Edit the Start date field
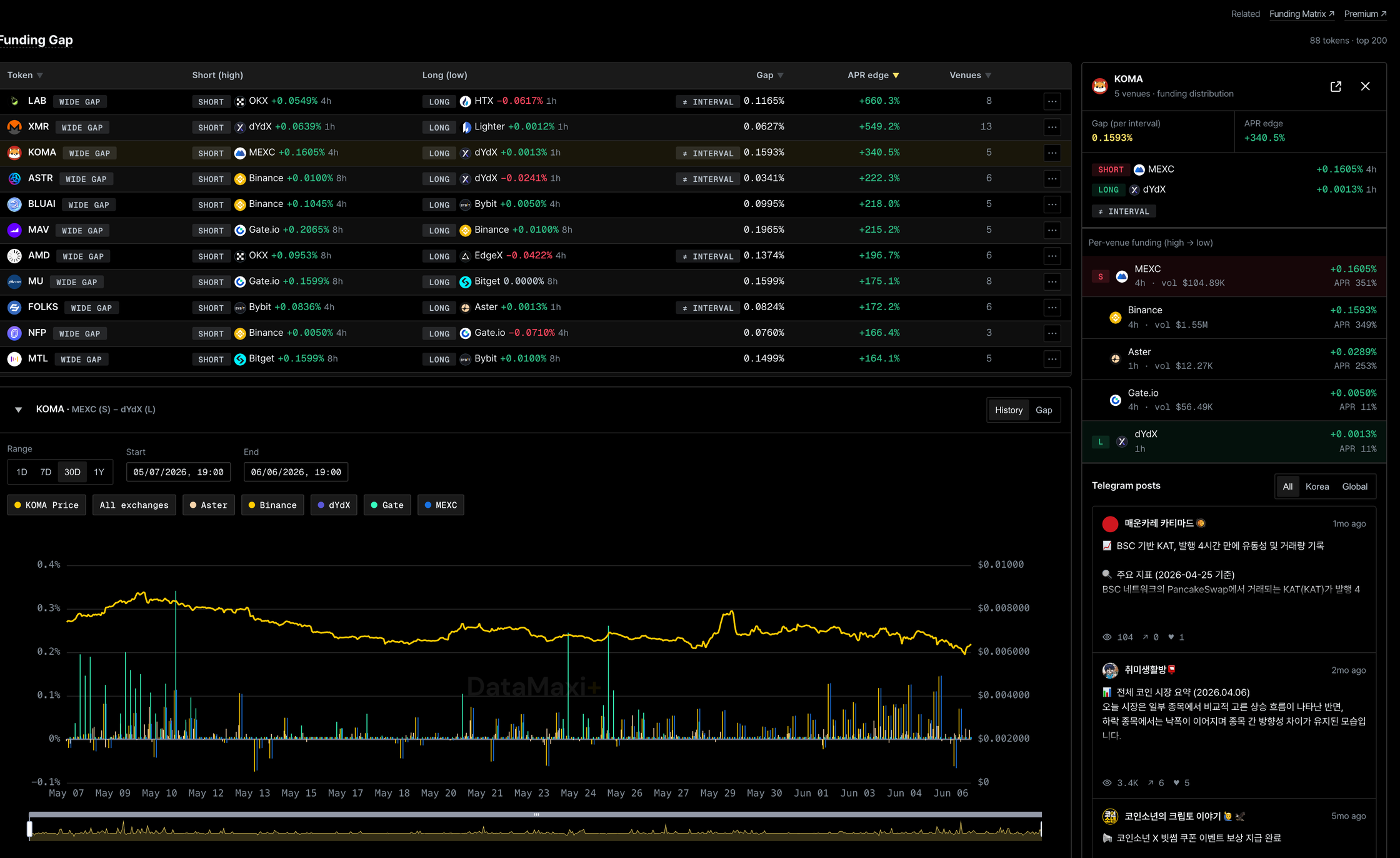1400x858 pixels. tap(178, 472)
